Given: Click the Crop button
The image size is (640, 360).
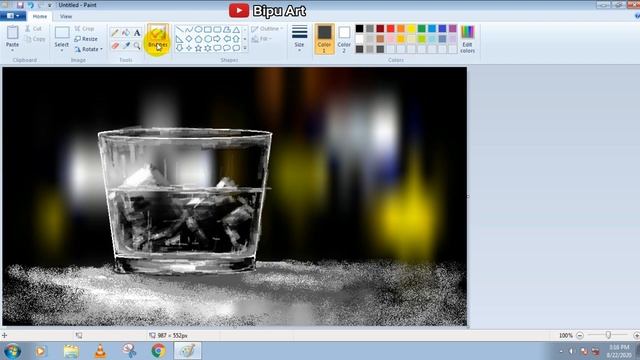Looking at the screenshot, I should pyautogui.click(x=84, y=29).
